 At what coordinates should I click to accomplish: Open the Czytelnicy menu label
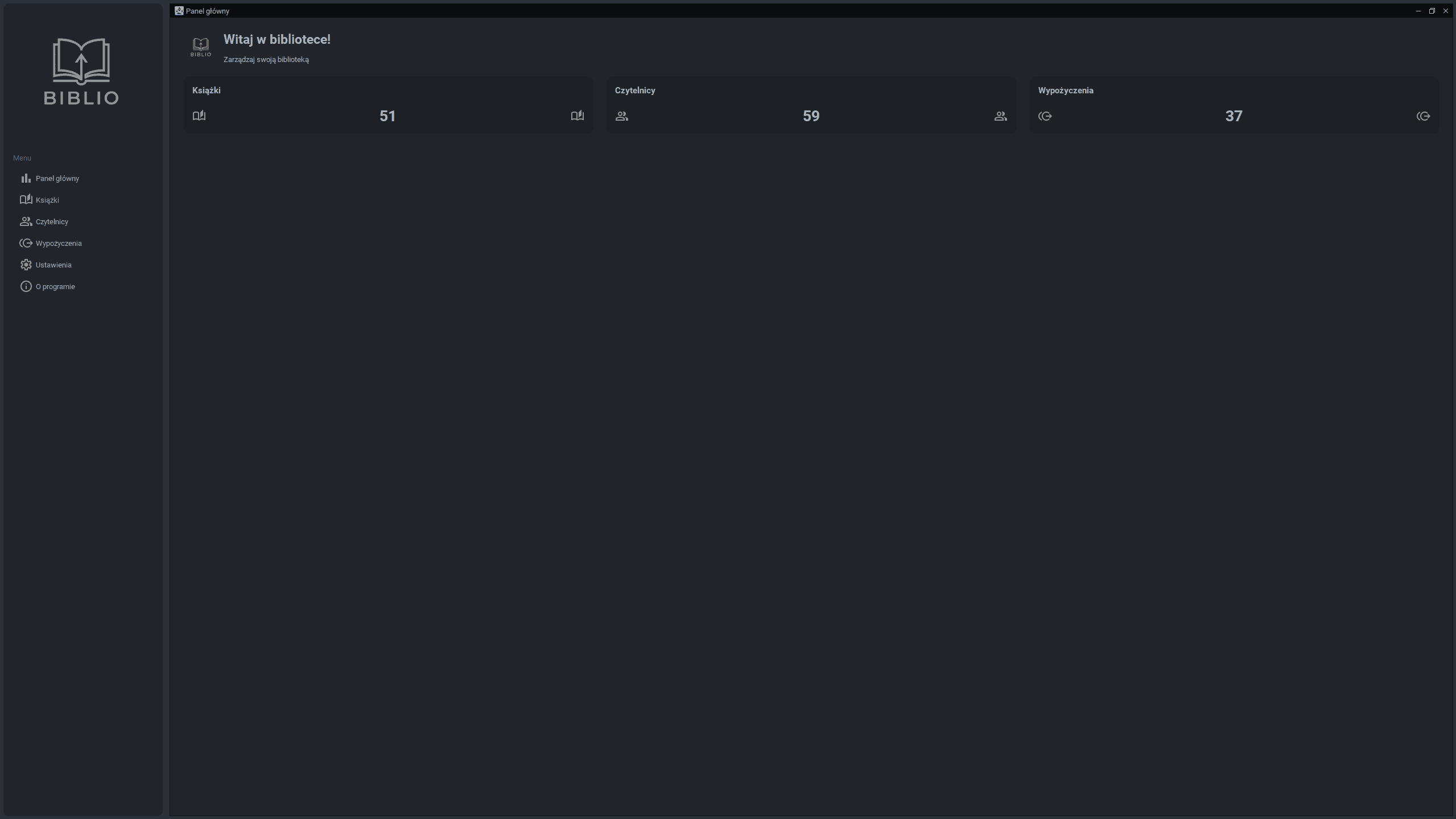pyautogui.click(x=52, y=221)
